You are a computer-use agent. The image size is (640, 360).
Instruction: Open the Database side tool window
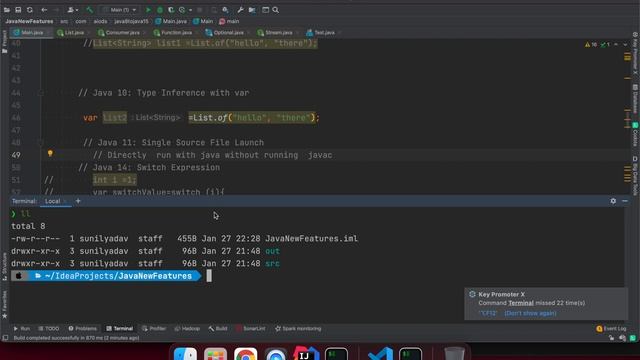(635, 98)
